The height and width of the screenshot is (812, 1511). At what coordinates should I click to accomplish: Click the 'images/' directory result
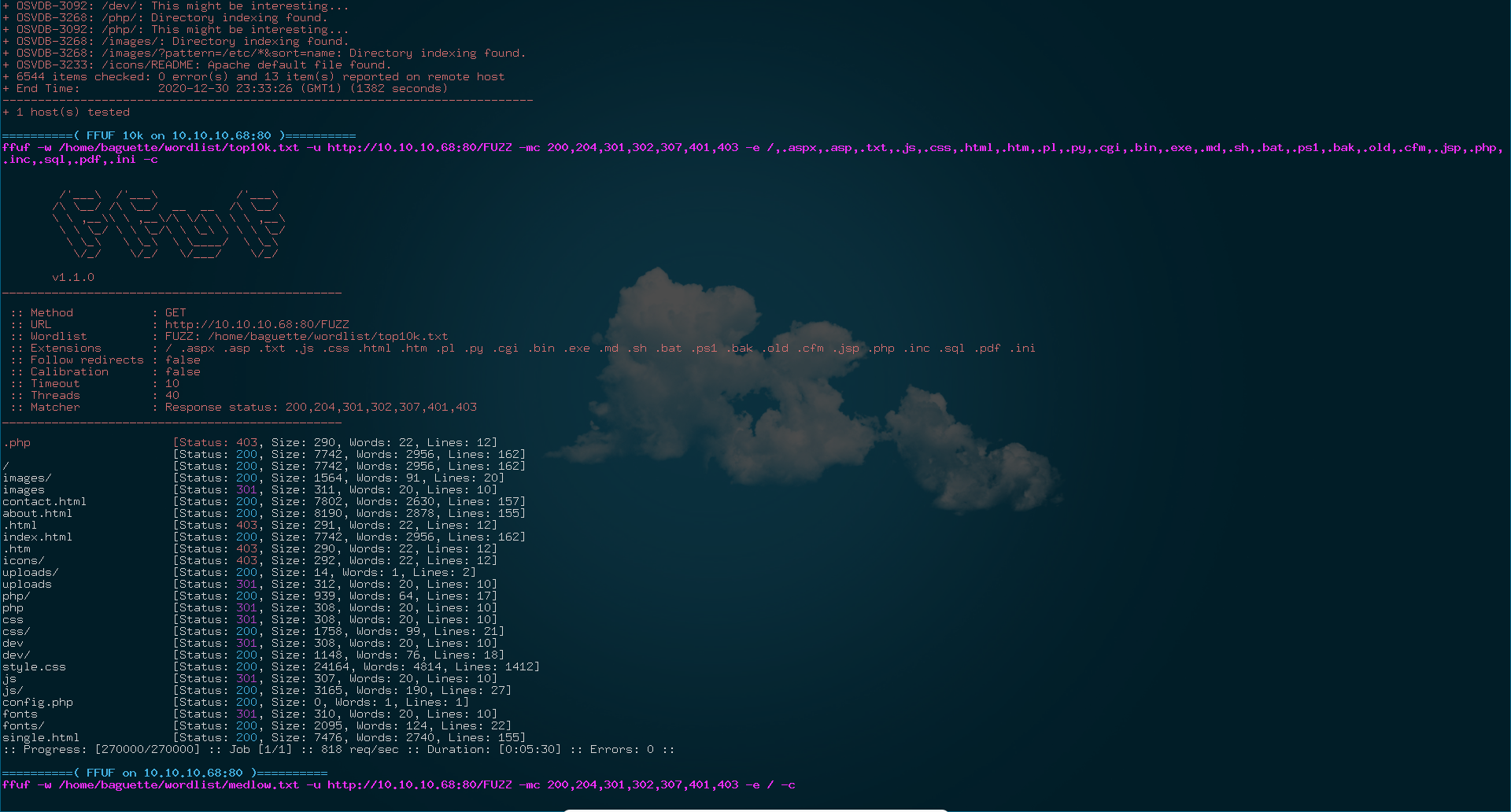pos(253,478)
